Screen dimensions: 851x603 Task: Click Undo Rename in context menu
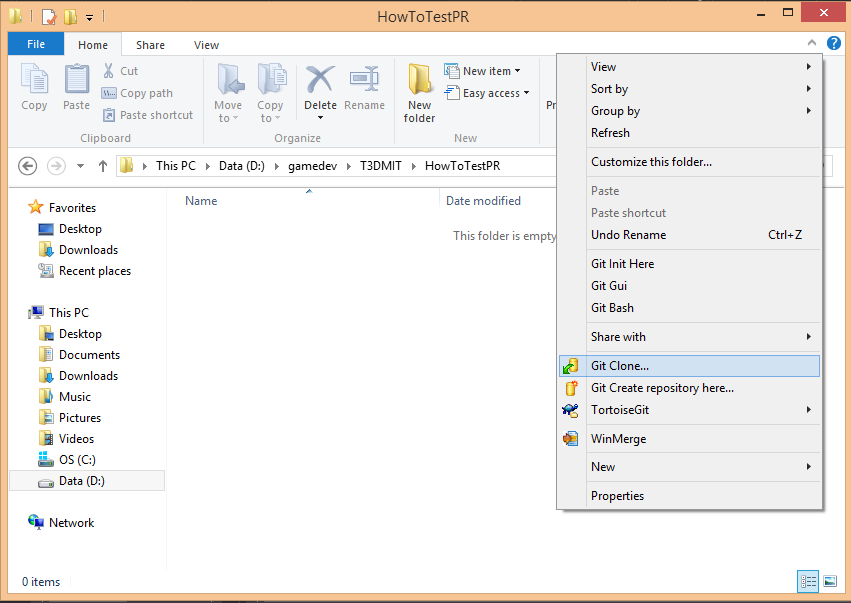click(689, 235)
